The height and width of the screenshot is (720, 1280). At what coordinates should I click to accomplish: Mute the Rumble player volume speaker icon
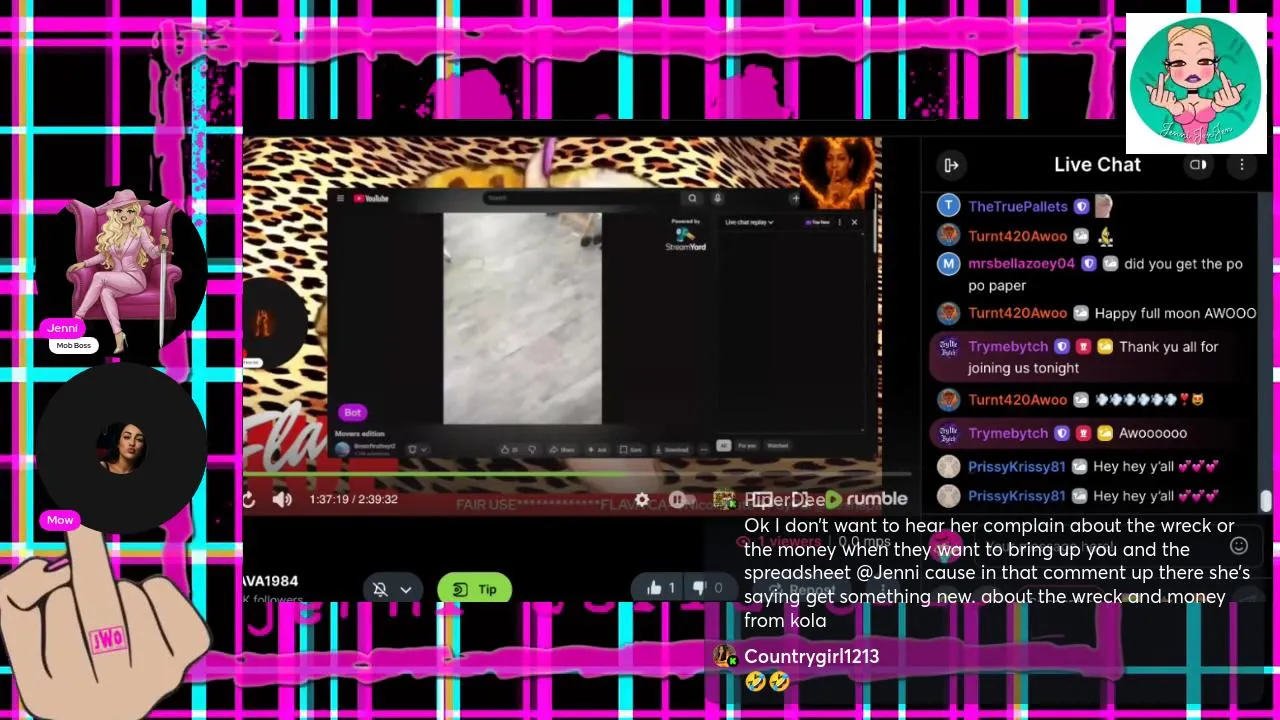(x=282, y=499)
